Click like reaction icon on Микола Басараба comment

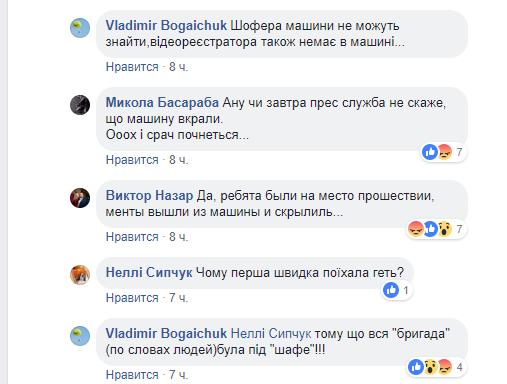[x=430, y=152]
